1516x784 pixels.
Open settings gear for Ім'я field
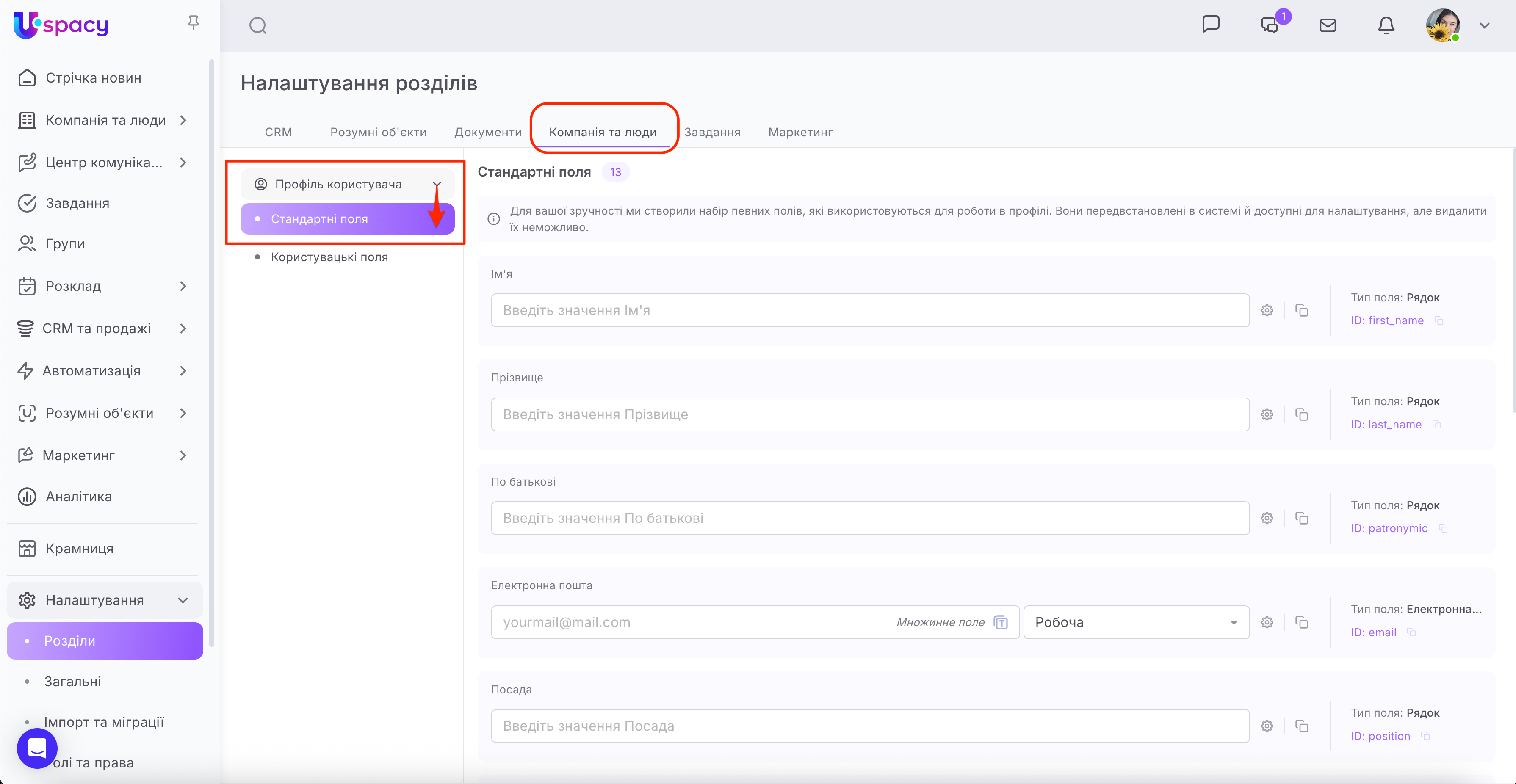point(1267,311)
